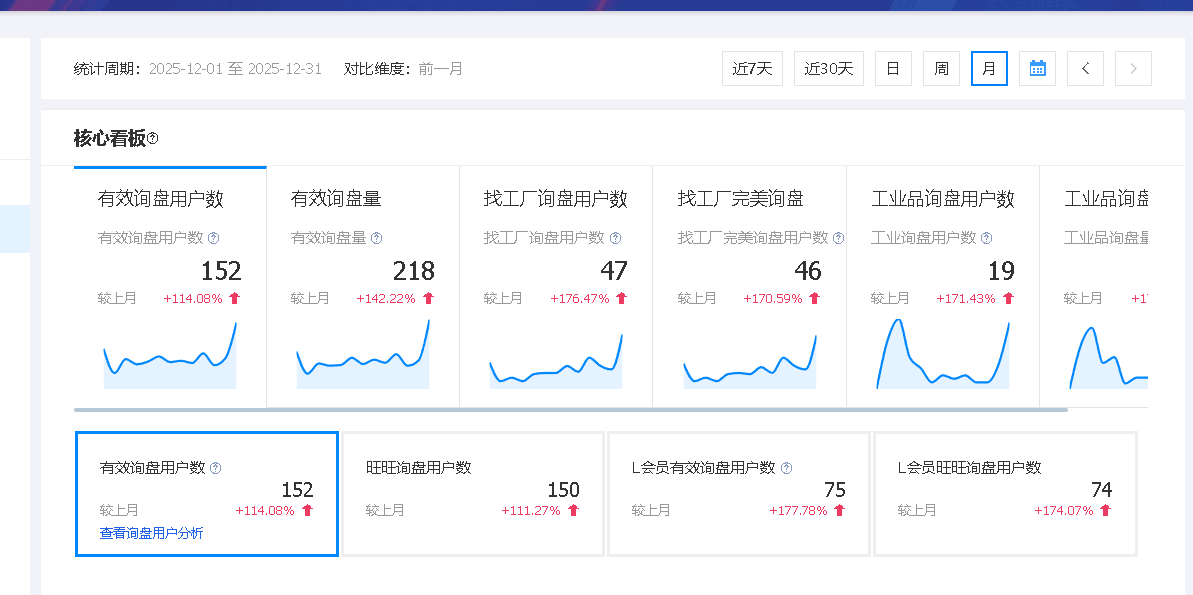The width and height of the screenshot is (1193, 595).
Task: Click help icon beside L会员有效询盘用户数
Action: (787, 468)
